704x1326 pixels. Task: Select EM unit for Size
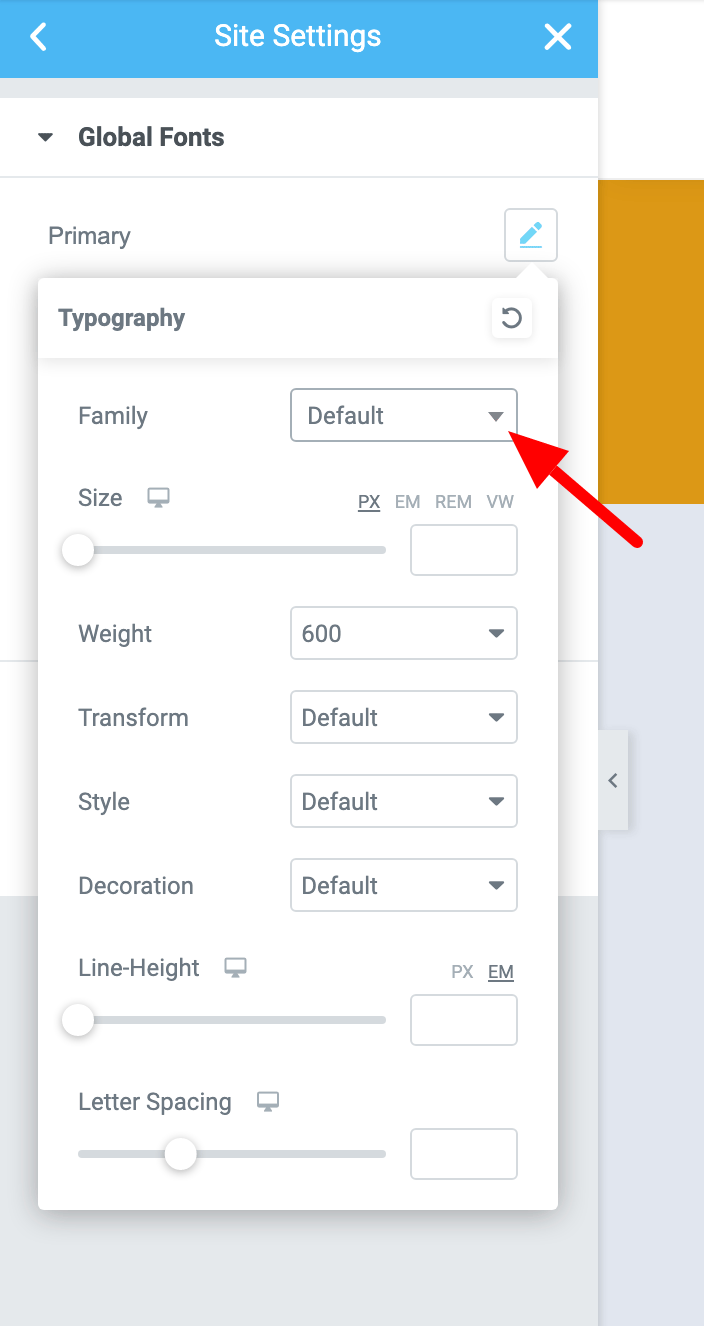tap(407, 502)
